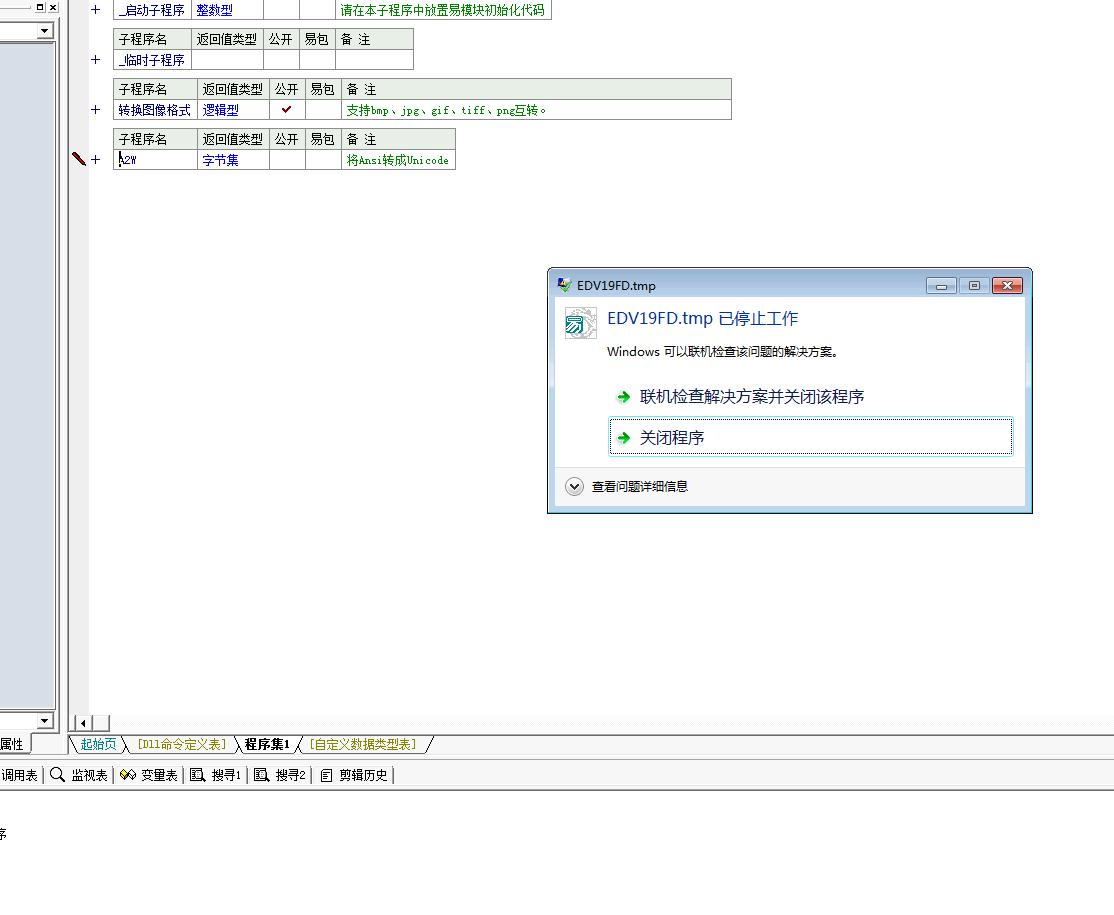Open the 变量表 tab
Viewport: 1114px width, 915px height.
[148, 775]
